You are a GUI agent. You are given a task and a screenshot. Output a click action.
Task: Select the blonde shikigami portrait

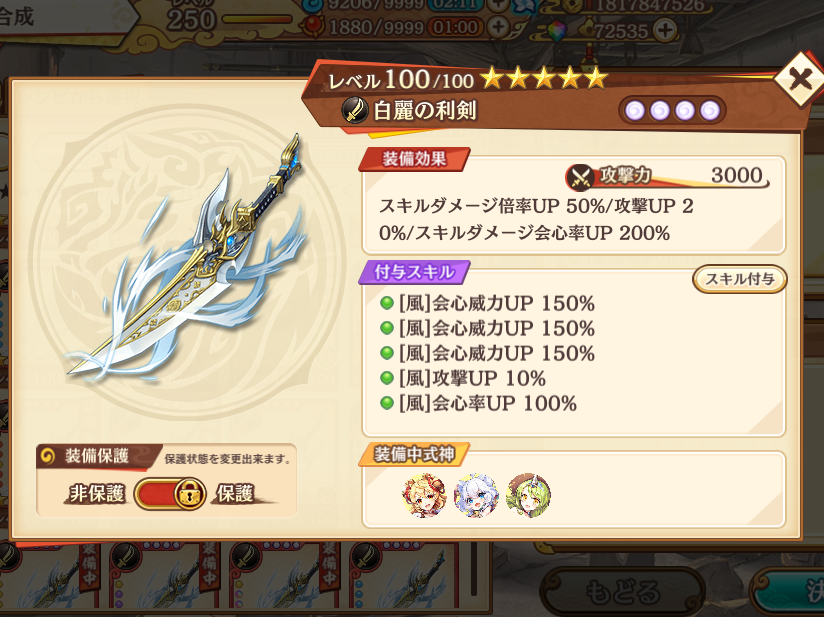tap(424, 495)
